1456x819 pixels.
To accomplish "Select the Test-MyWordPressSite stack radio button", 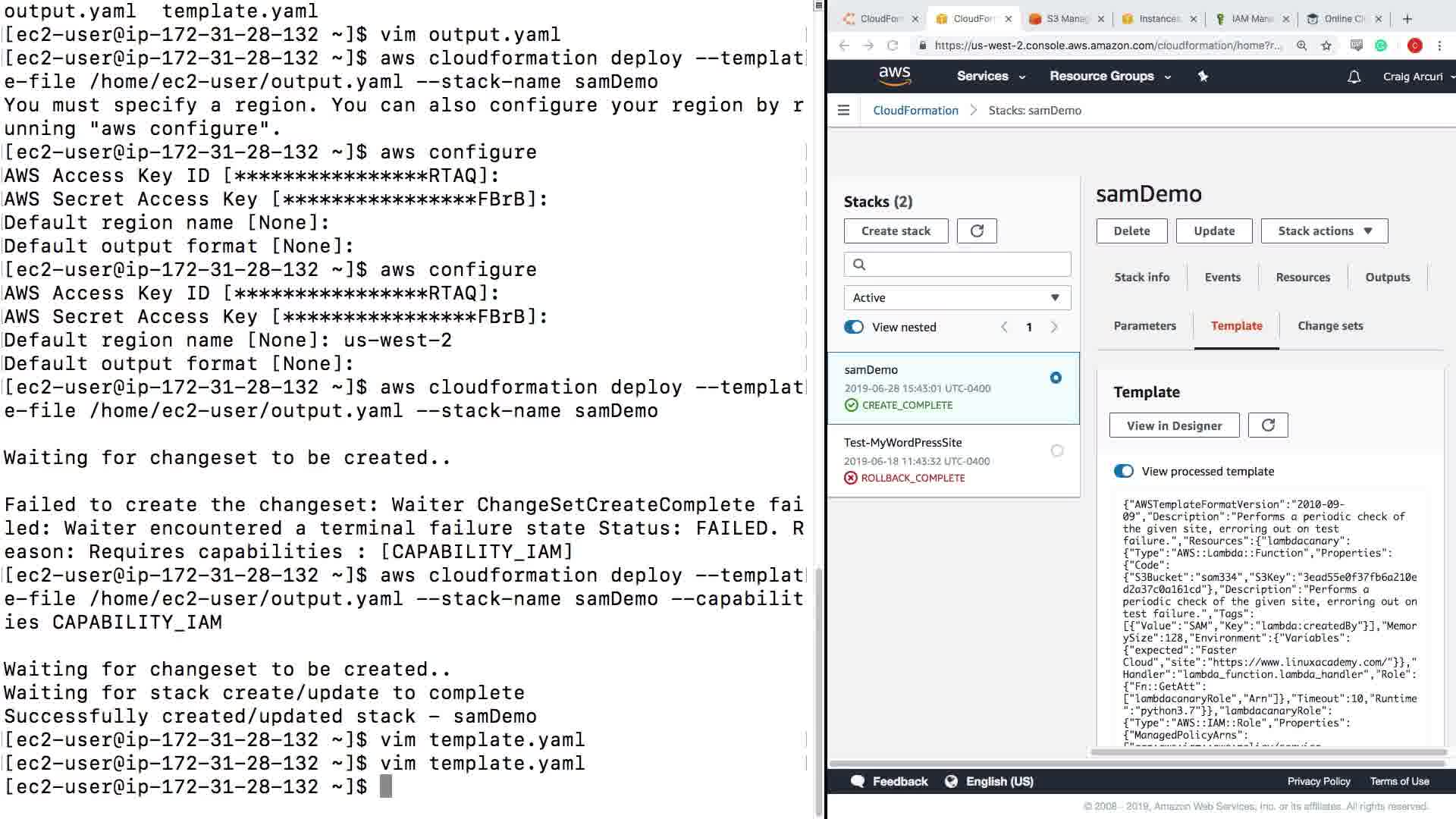I will 1057,450.
